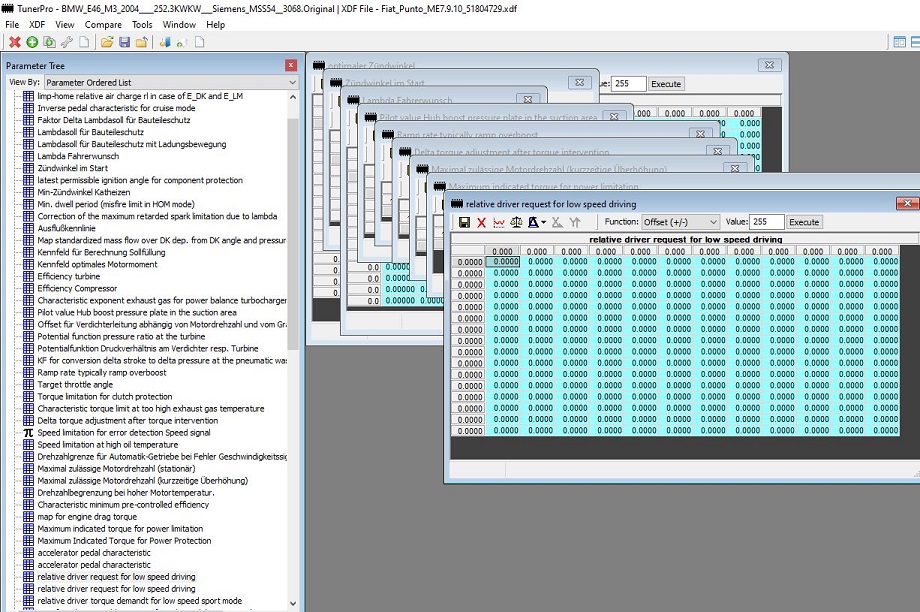This screenshot has width=920, height=612.
Task: Open the View By parameter list dropdown
Action: (171, 83)
